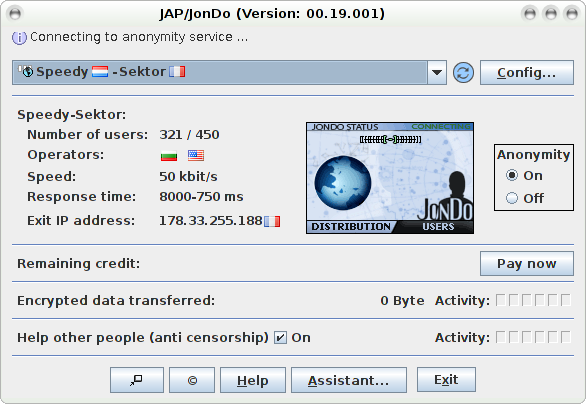Image resolution: width=586 pixels, height=404 pixels.
Task: Click the Bulgarian operator flag icon
Action: [169, 155]
